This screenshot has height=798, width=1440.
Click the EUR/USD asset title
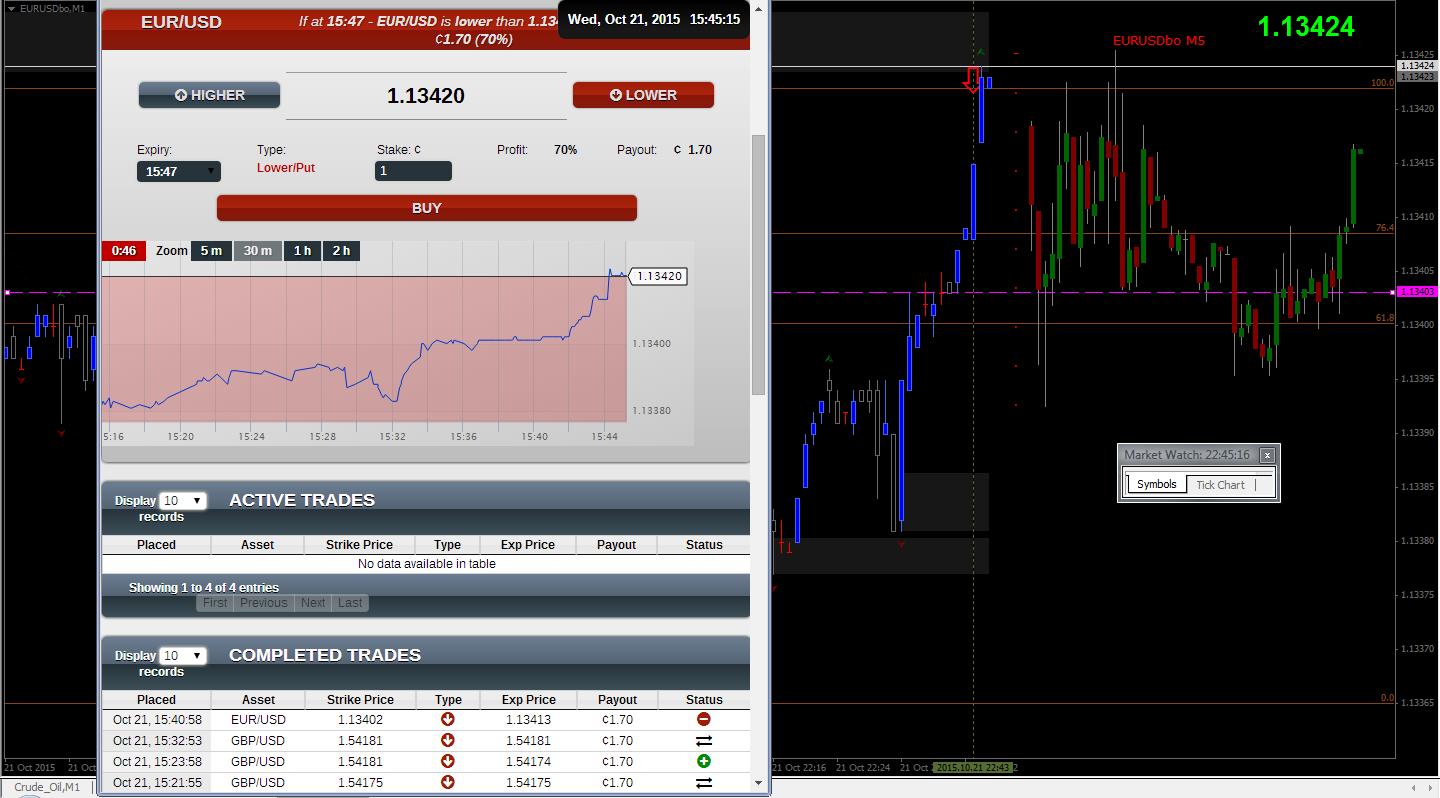click(181, 22)
